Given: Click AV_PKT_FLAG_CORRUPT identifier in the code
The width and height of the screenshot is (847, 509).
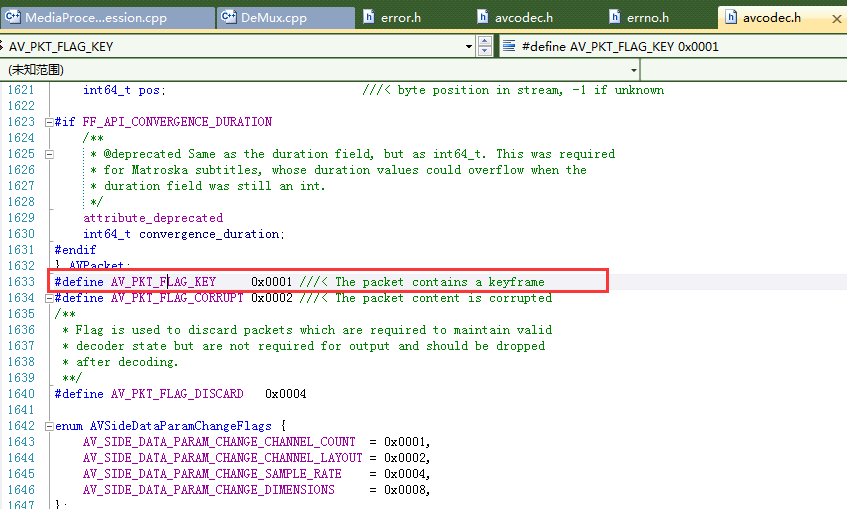Looking at the screenshot, I should pos(177,298).
